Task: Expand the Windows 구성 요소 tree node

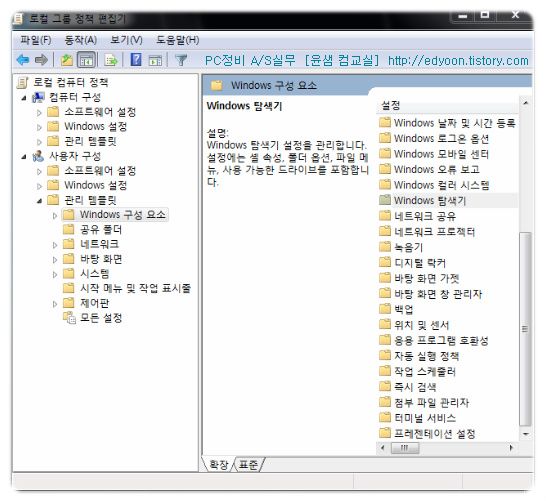Action: [55, 216]
